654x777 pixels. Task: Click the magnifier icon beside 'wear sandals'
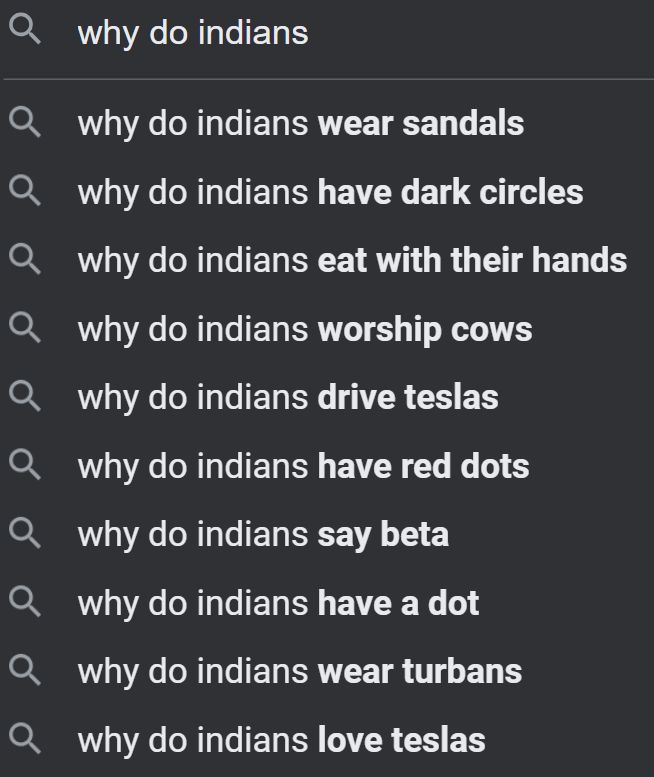[x=25, y=124]
